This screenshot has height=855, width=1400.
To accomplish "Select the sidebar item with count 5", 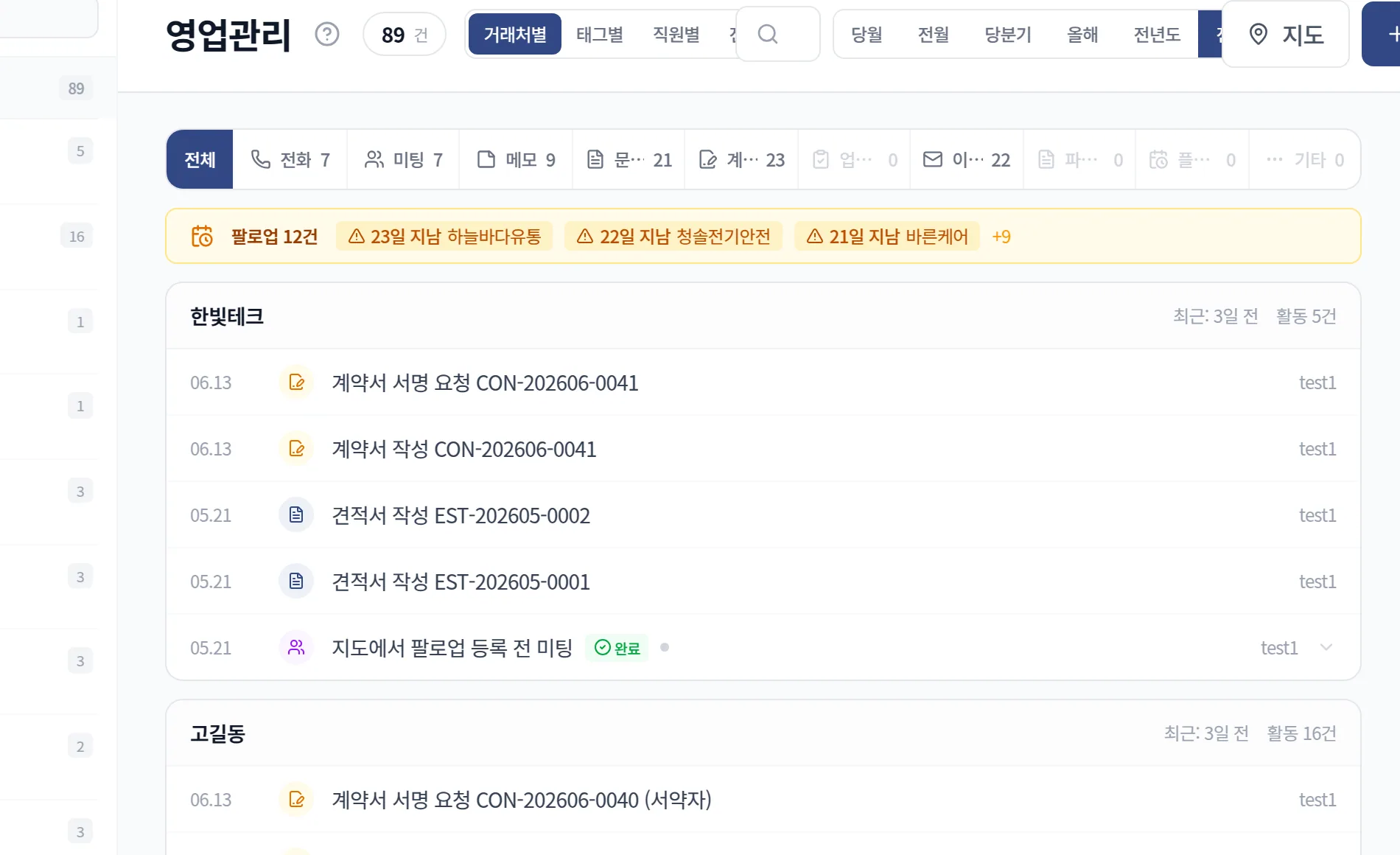I will click(49, 151).
